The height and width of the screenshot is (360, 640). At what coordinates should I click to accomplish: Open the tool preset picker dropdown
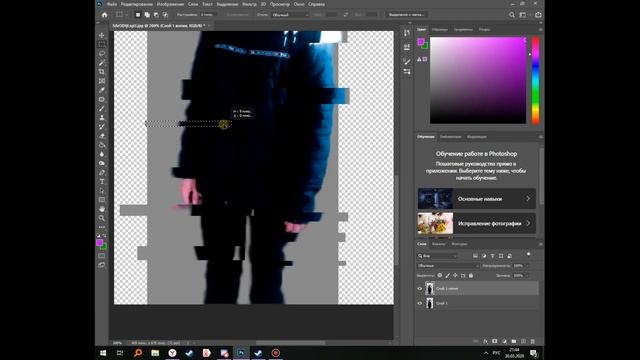tap(121, 15)
